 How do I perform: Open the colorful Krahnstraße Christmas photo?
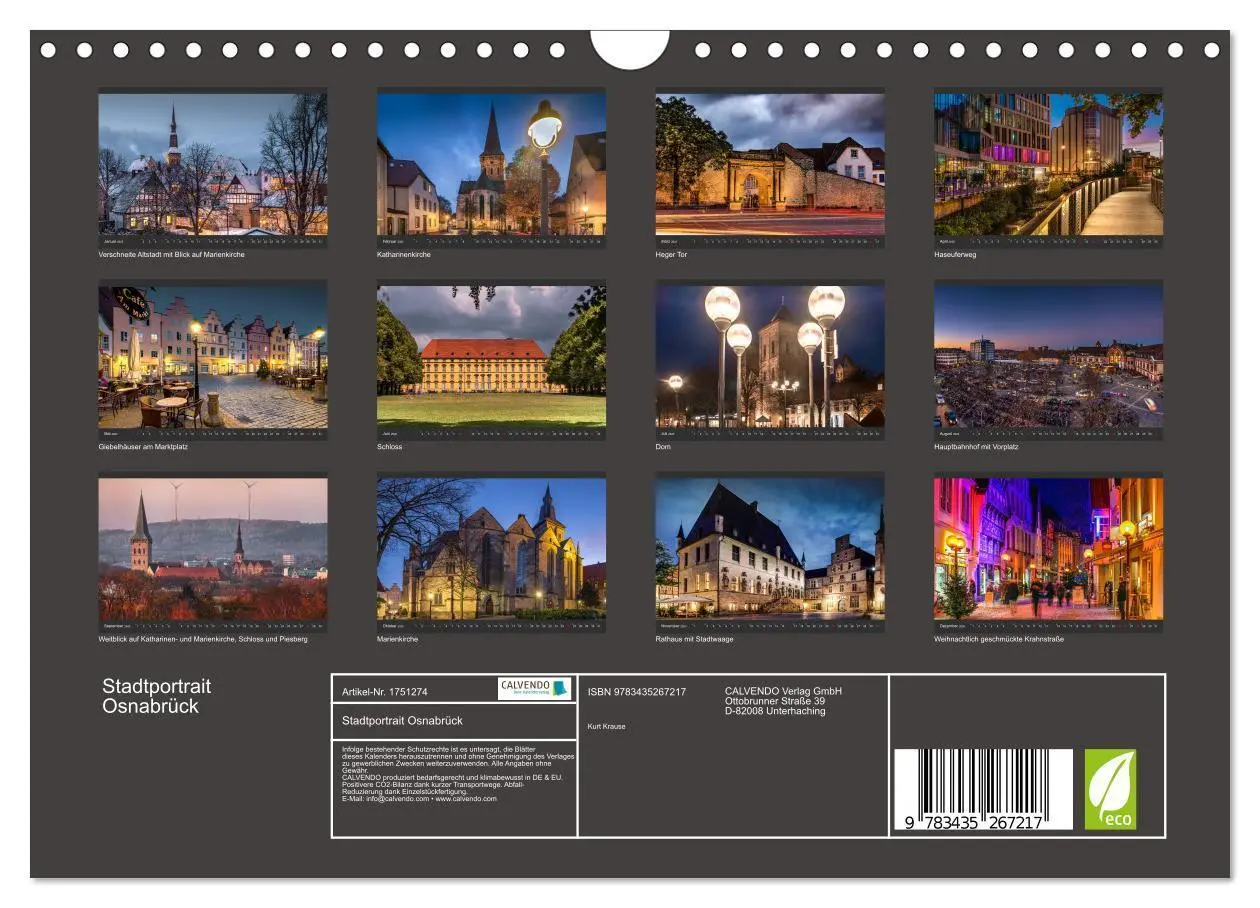coord(1049,549)
